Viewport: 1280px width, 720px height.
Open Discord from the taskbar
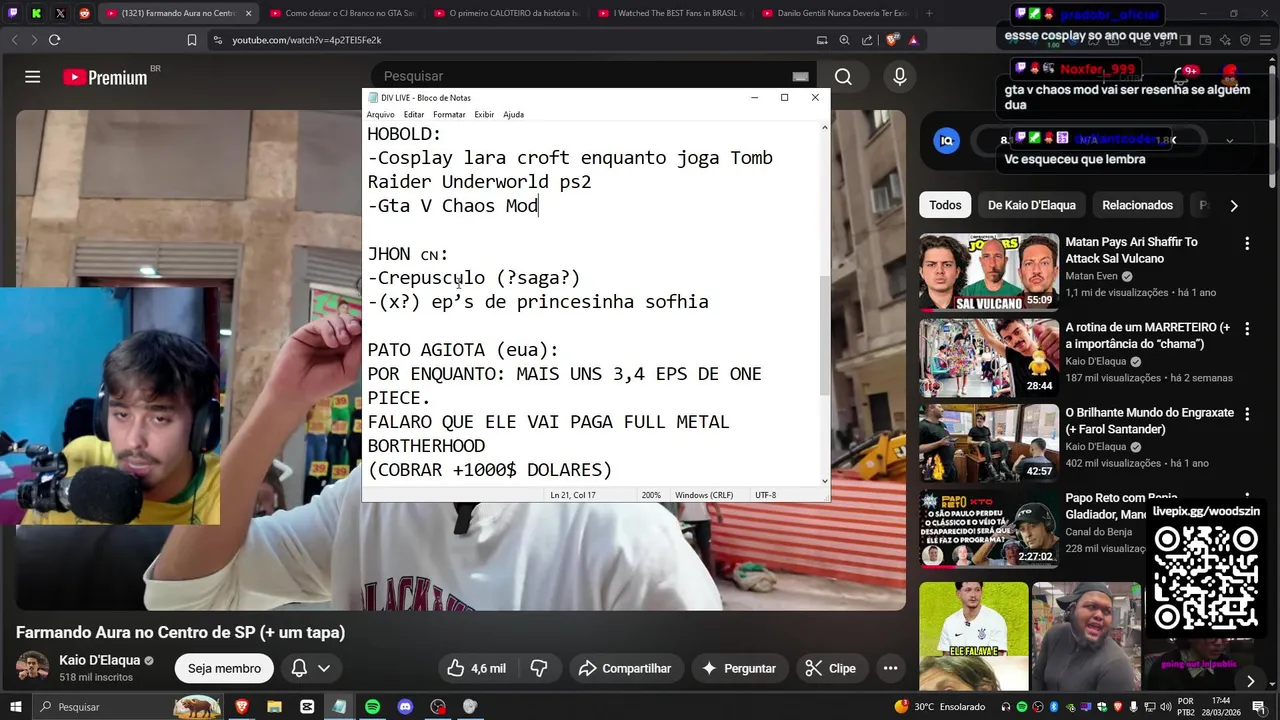click(x=405, y=707)
